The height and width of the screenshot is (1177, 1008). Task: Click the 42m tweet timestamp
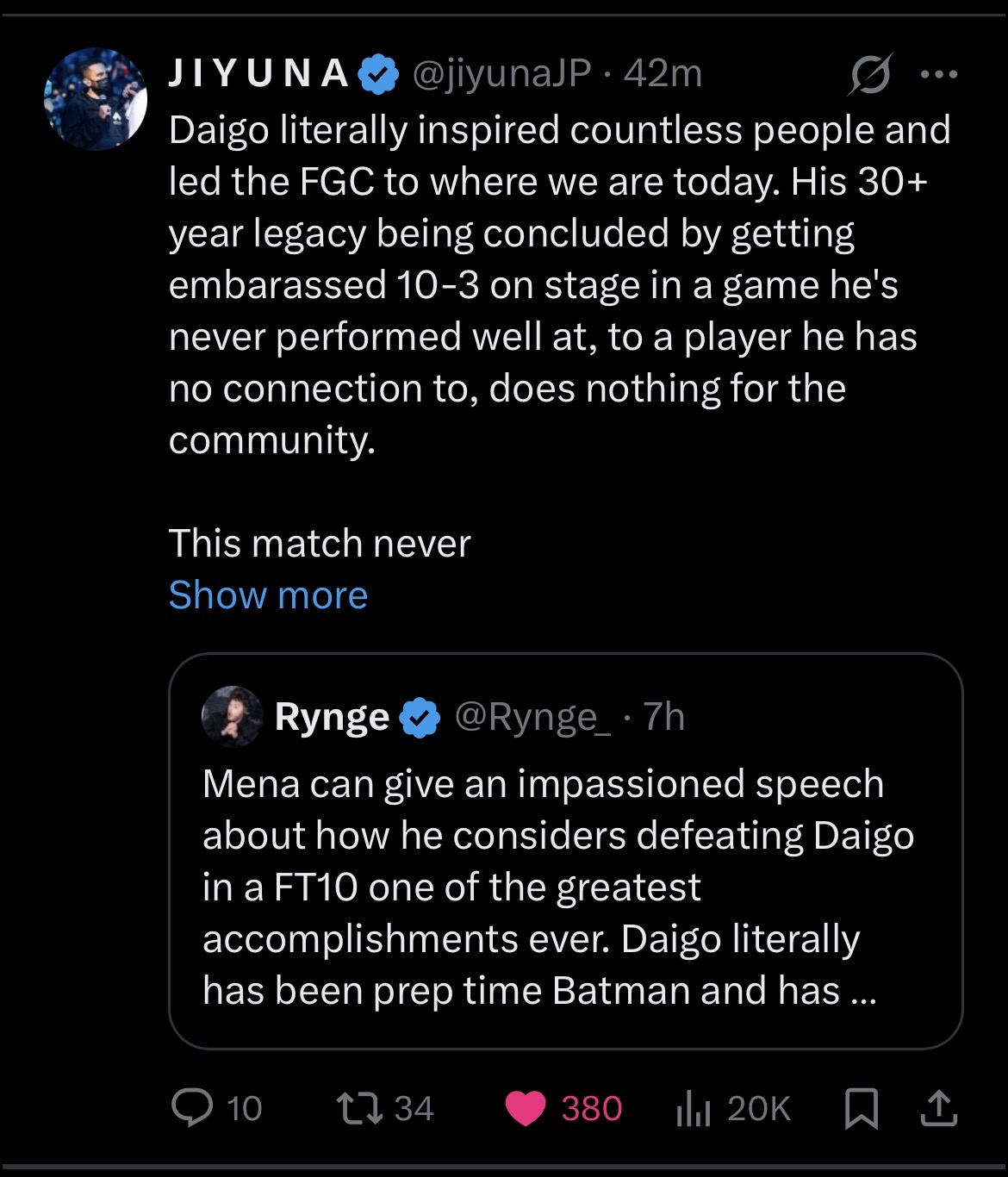663,74
